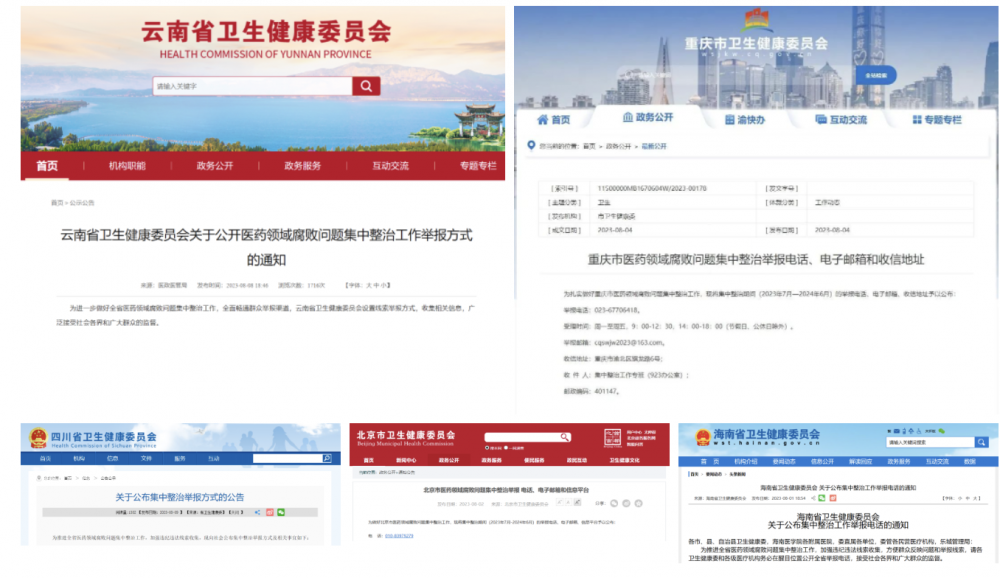
Task: Click the Hainan national emblem logo
Action: point(703,438)
